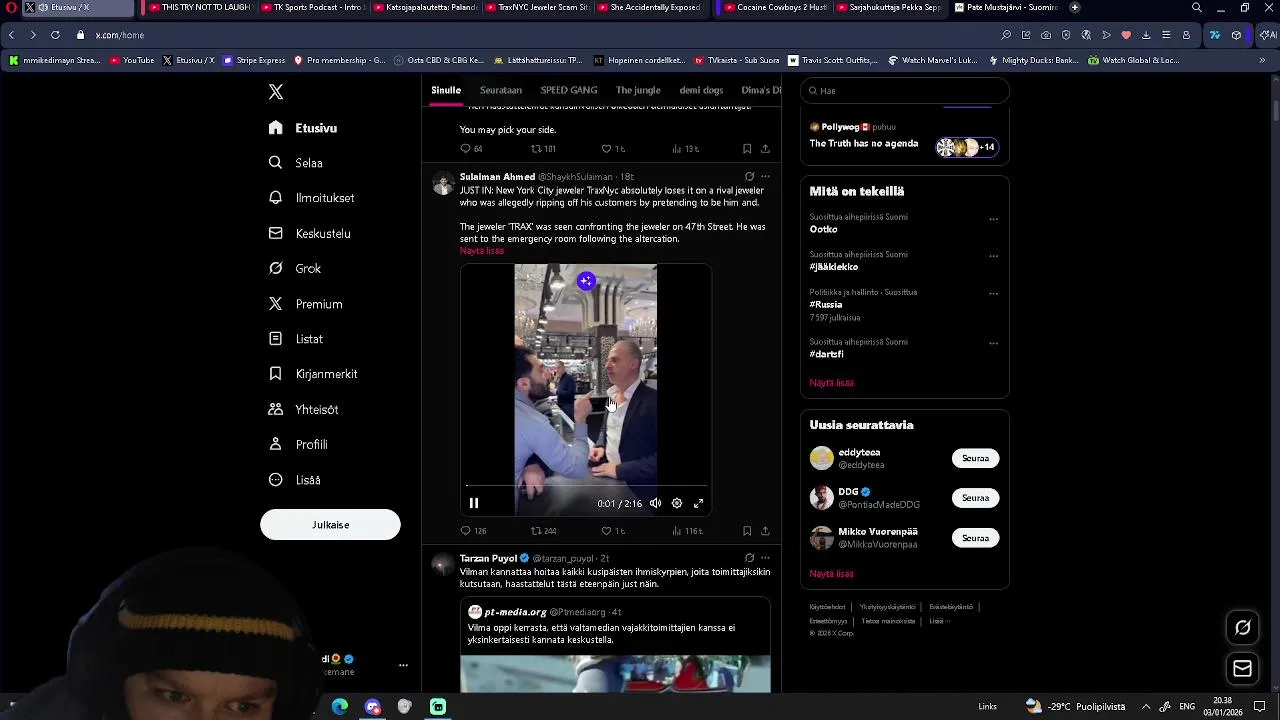The height and width of the screenshot is (720, 1280).
Task: Open Grok from the sidebar
Action: (x=295, y=268)
